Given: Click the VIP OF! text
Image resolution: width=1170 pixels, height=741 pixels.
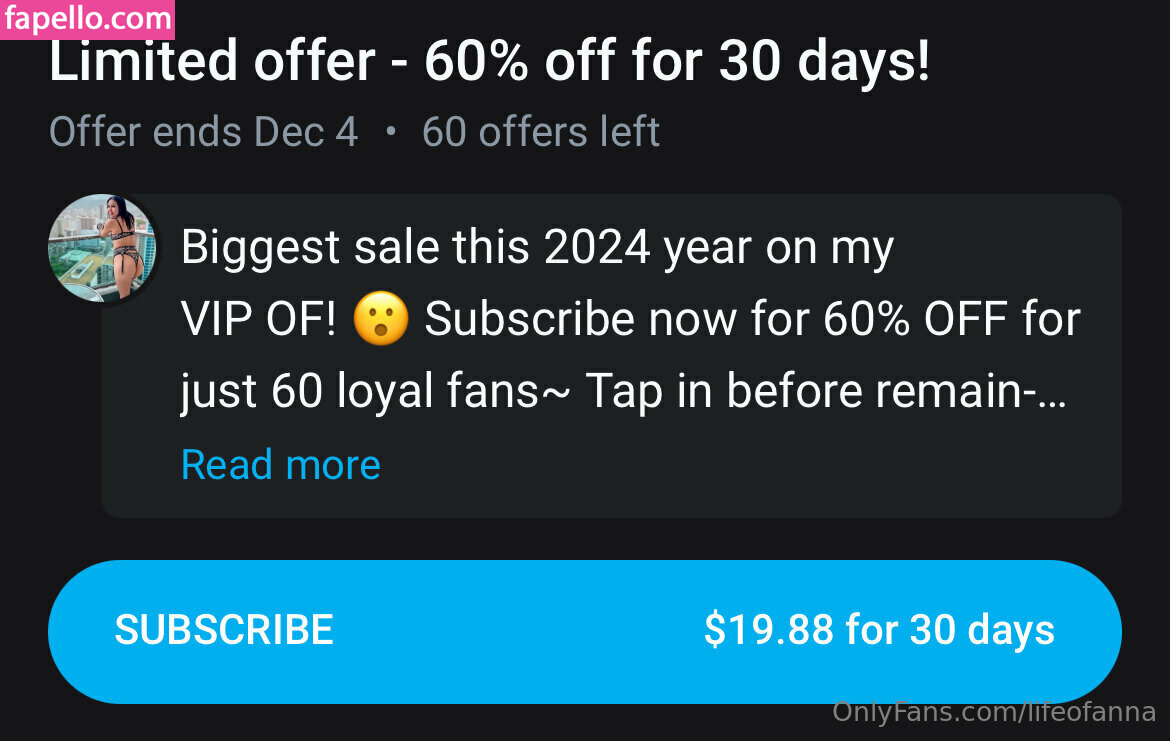Looking at the screenshot, I should (258, 320).
